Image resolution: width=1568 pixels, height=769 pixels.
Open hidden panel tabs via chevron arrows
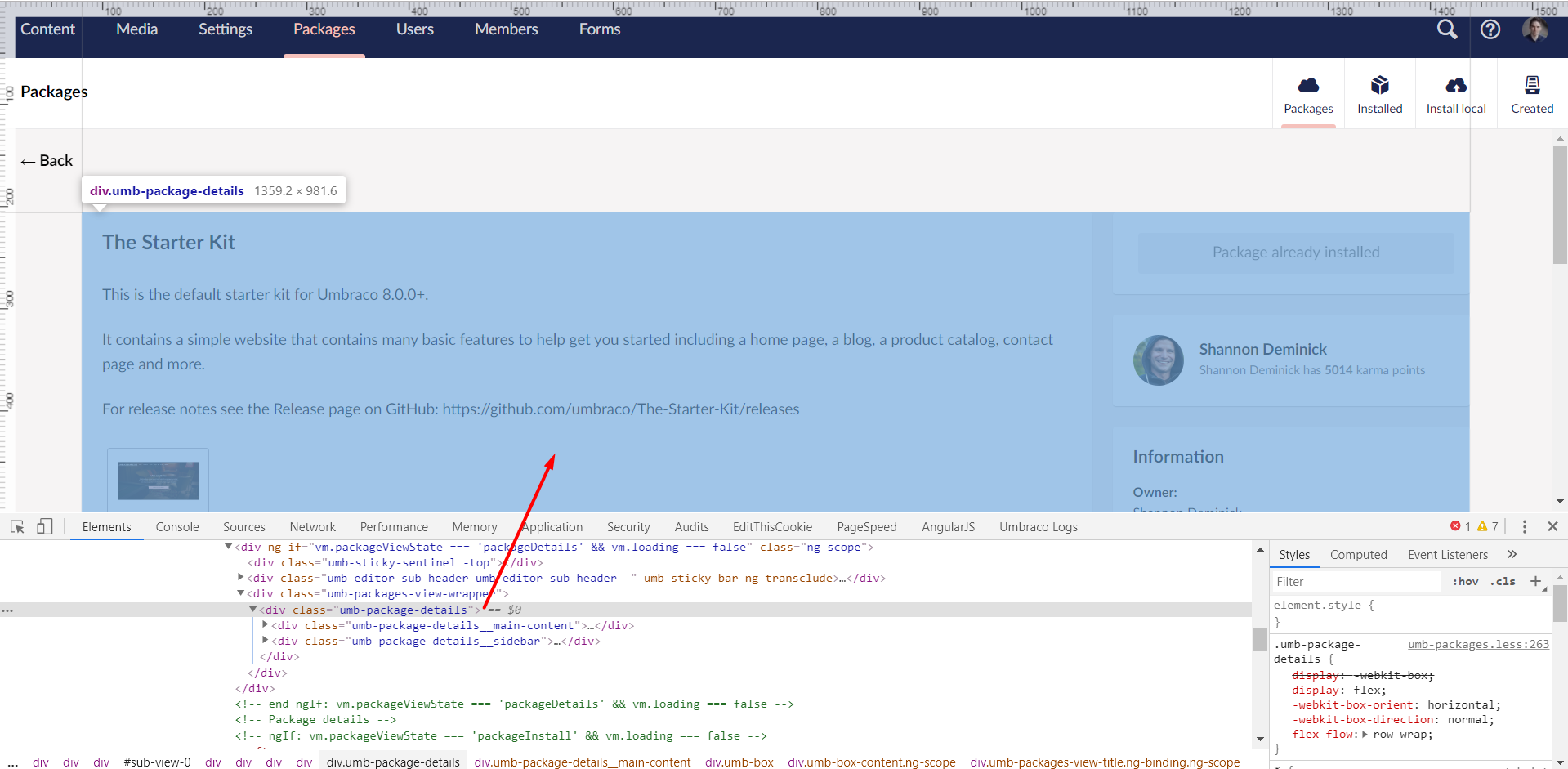click(x=1512, y=554)
